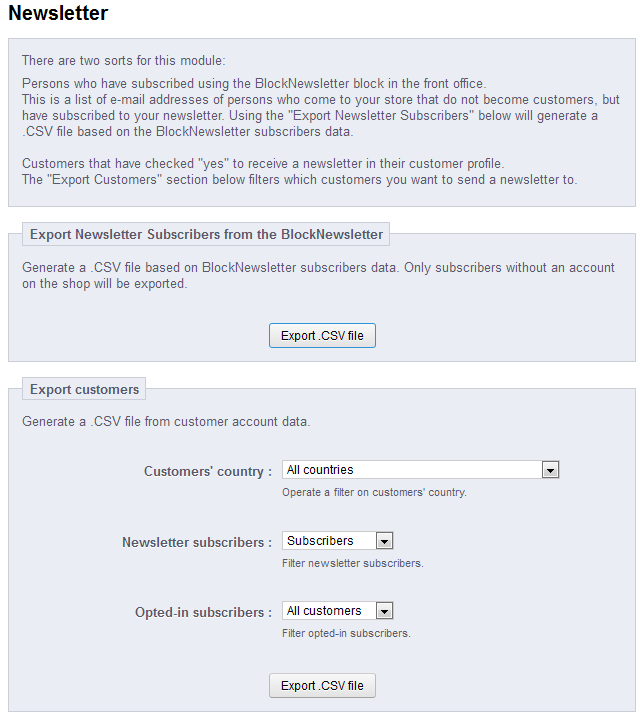Viewport: 642px width, 720px height.
Task: Click "Generate a .CSV file from customer account data" text
Action: pyautogui.click(x=166, y=422)
